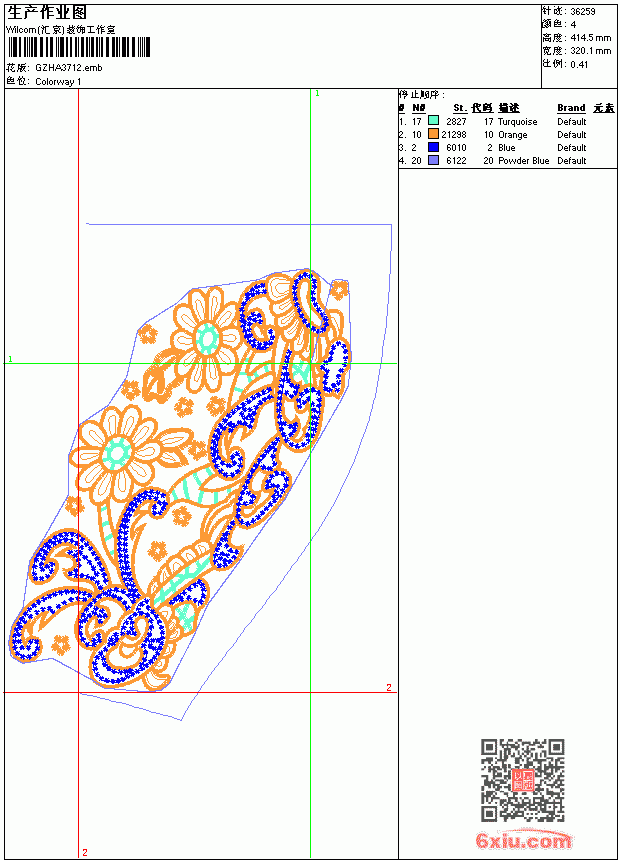Image resolution: width=620 pixels, height=860 pixels.
Task: Click the Blue color swatch
Action: tap(433, 147)
